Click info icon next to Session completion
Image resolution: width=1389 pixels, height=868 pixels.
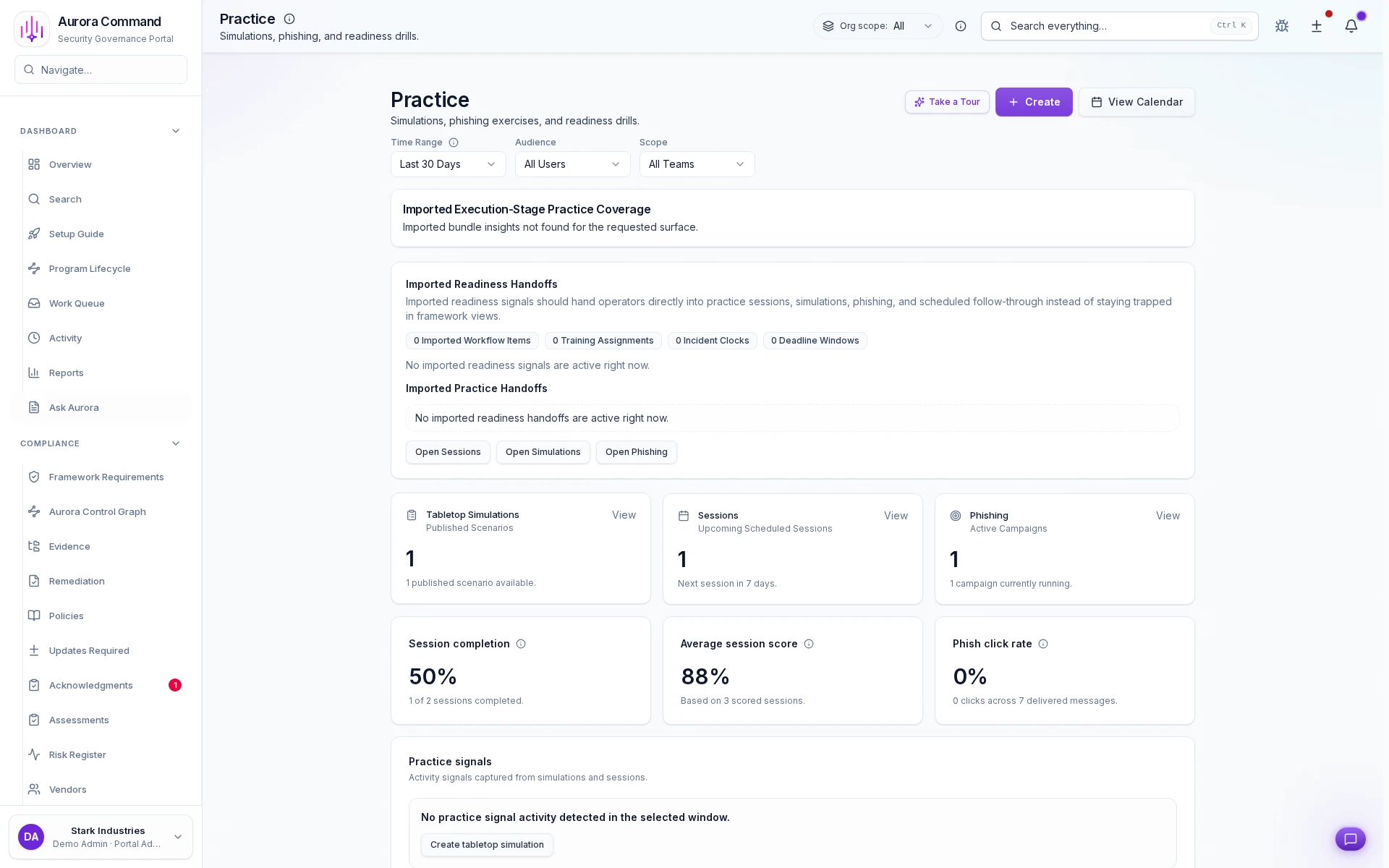pos(521,644)
